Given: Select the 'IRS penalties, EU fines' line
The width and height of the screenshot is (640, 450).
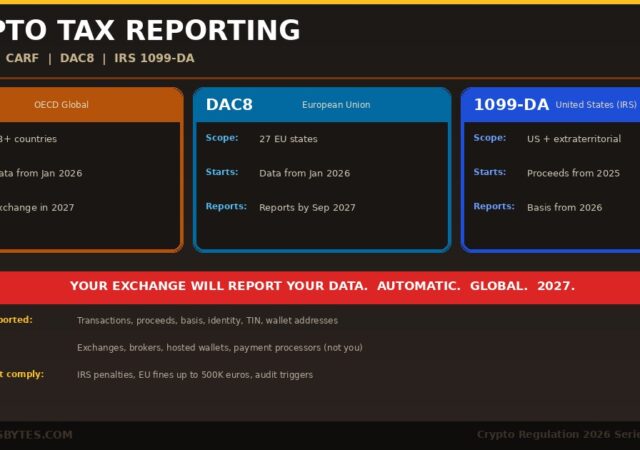Looking at the screenshot, I should [195, 375].
